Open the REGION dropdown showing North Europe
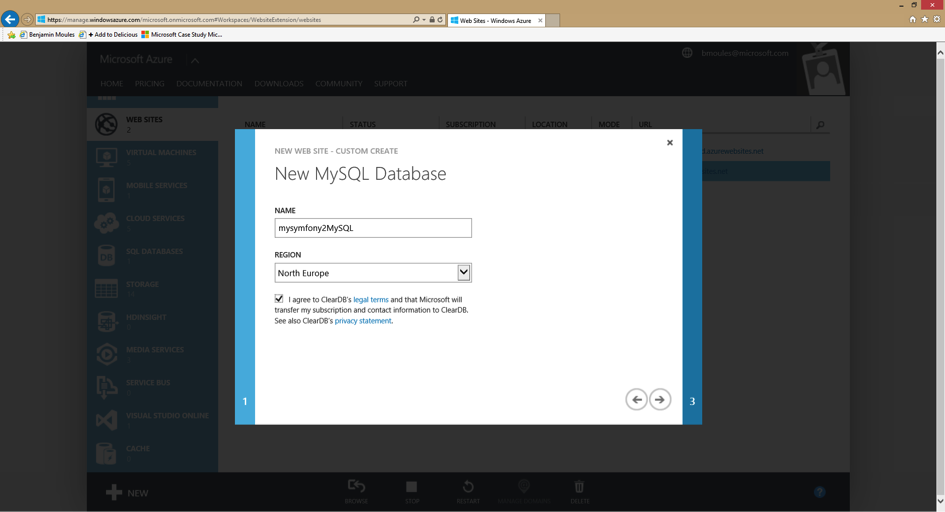945x512 pixels. (373, 273)
